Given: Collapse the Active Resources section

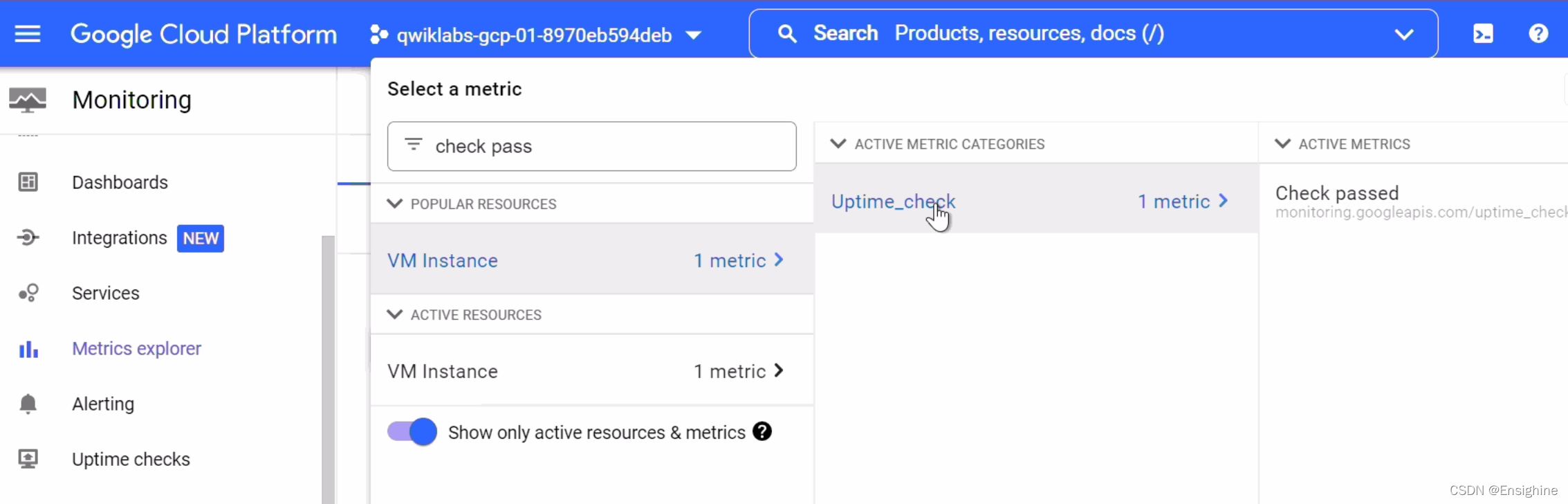Looking at the screenshot, I should click(394, 314).
